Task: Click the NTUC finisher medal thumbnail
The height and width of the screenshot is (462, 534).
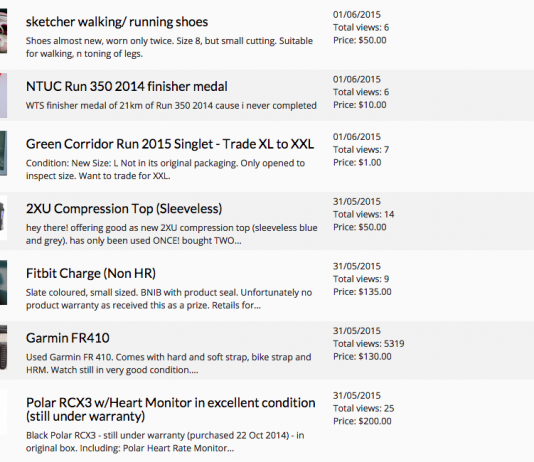Action: (3, 96)
